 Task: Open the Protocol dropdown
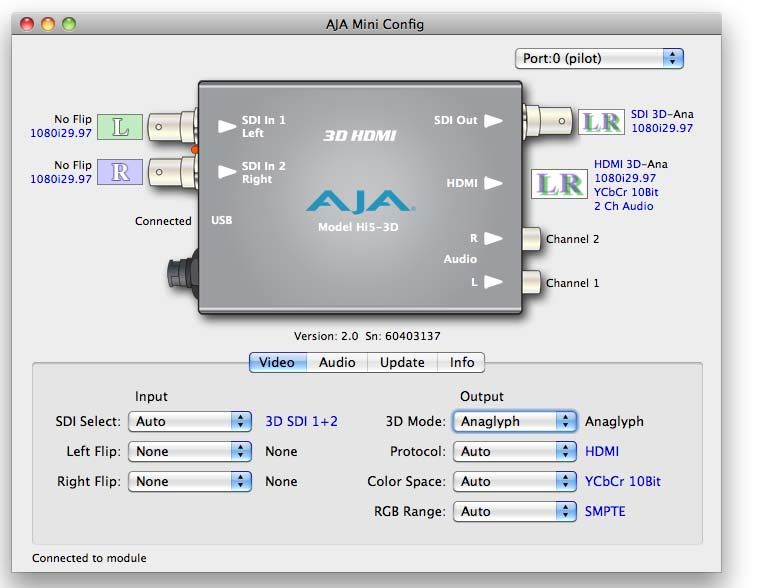pos(515,451)
